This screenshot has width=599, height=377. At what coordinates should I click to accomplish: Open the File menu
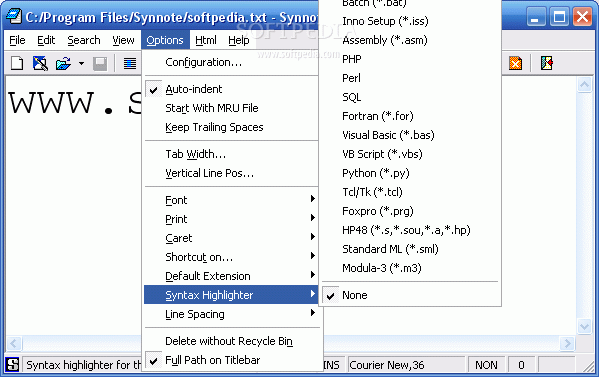click(17, 40)
